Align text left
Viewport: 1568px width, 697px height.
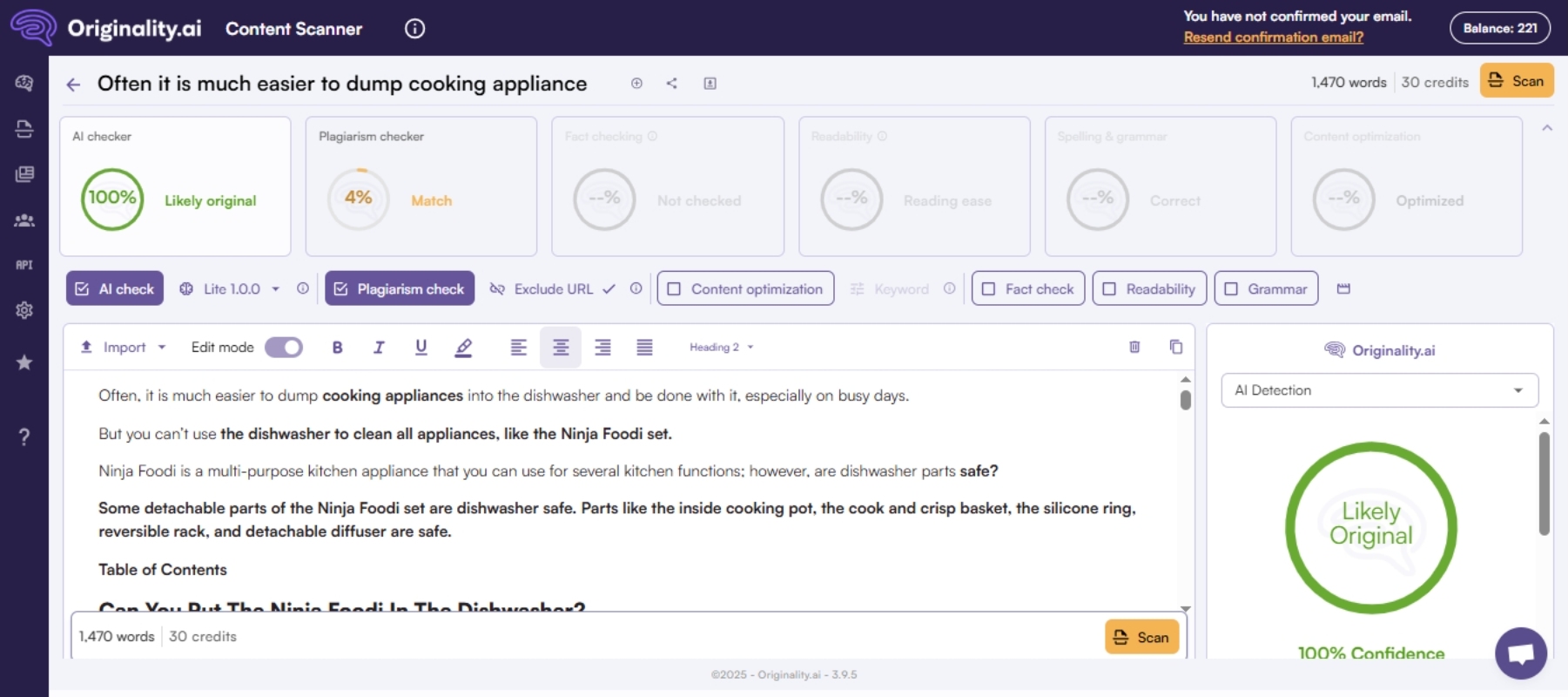(x=518, y=348)
